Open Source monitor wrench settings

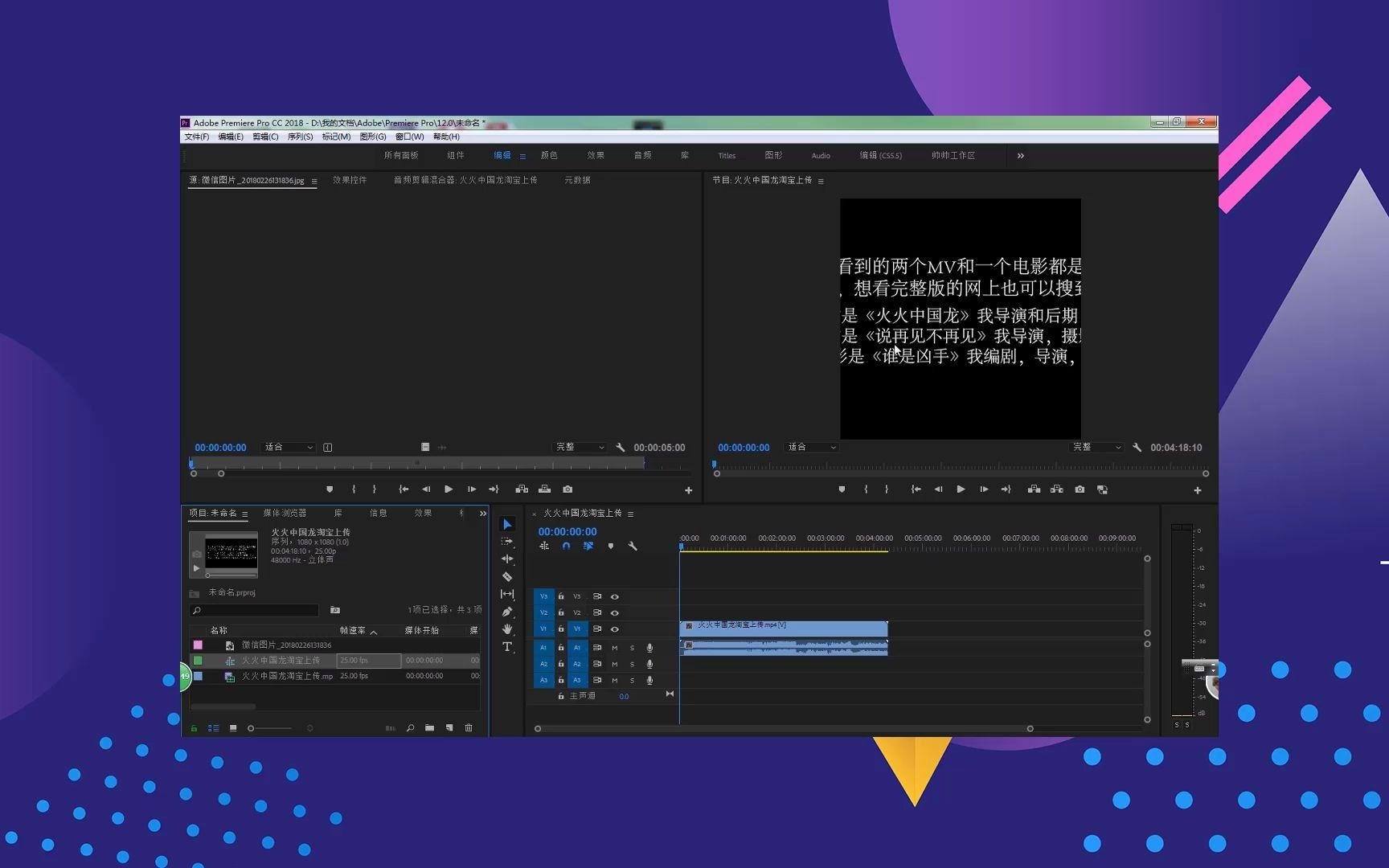click(620, 448)
